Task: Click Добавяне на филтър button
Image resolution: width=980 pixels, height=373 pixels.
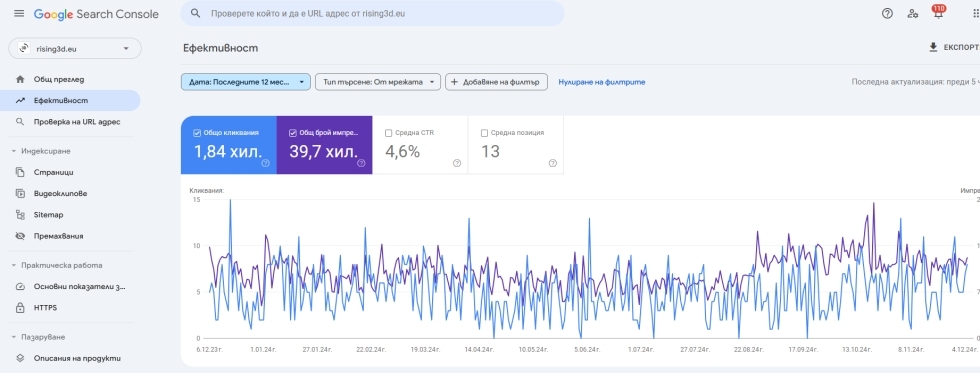Action: coord(496,82)
